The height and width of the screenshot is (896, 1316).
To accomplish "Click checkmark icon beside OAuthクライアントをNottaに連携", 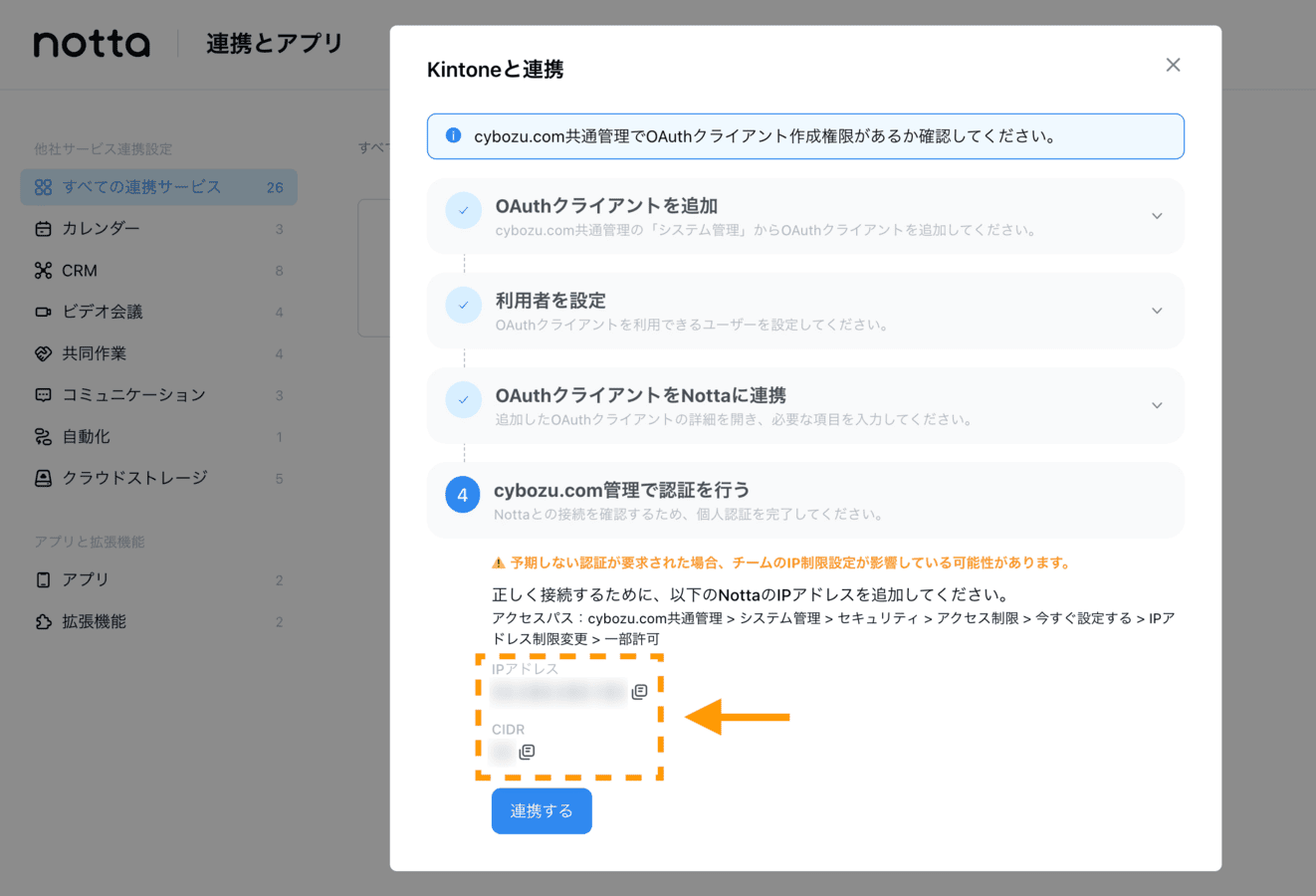I will [x=463, y=400].
